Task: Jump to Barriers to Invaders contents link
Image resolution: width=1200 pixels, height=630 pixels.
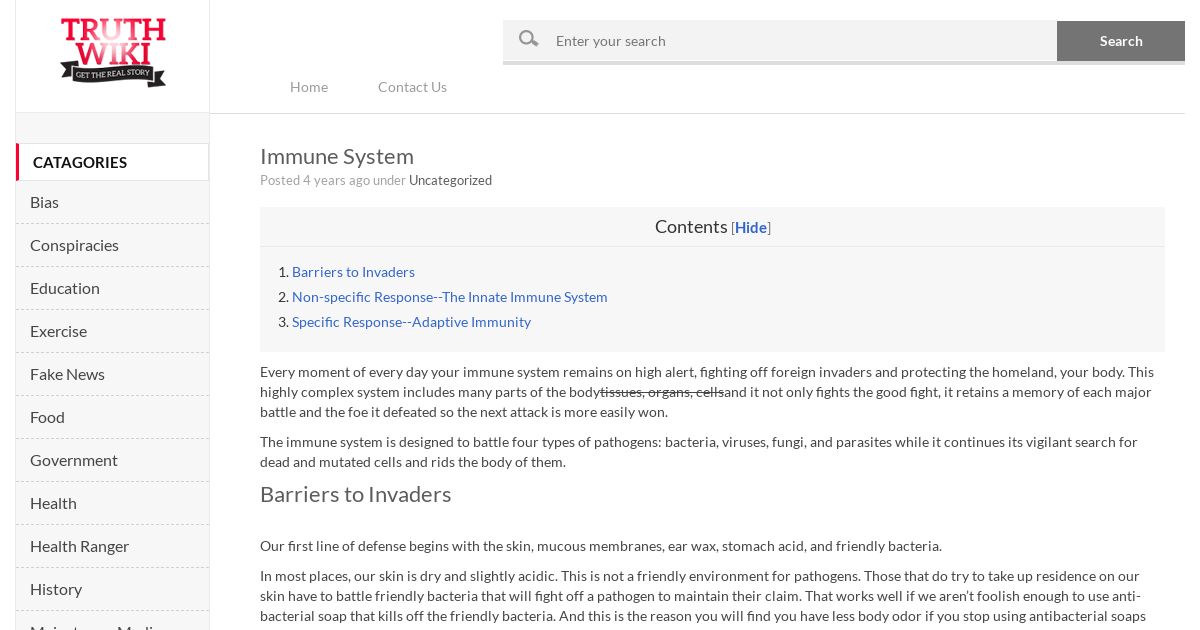Action: click(353, 272)
